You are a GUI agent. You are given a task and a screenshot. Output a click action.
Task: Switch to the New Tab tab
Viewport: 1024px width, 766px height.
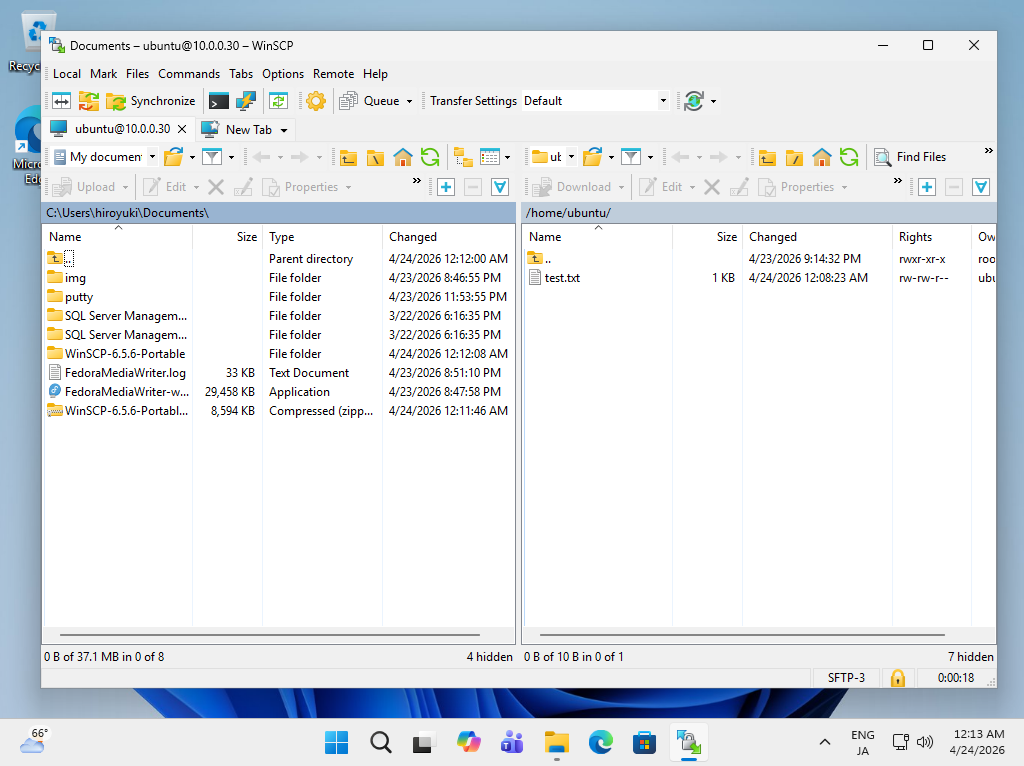pyautogui.click(x=248, y=129)
